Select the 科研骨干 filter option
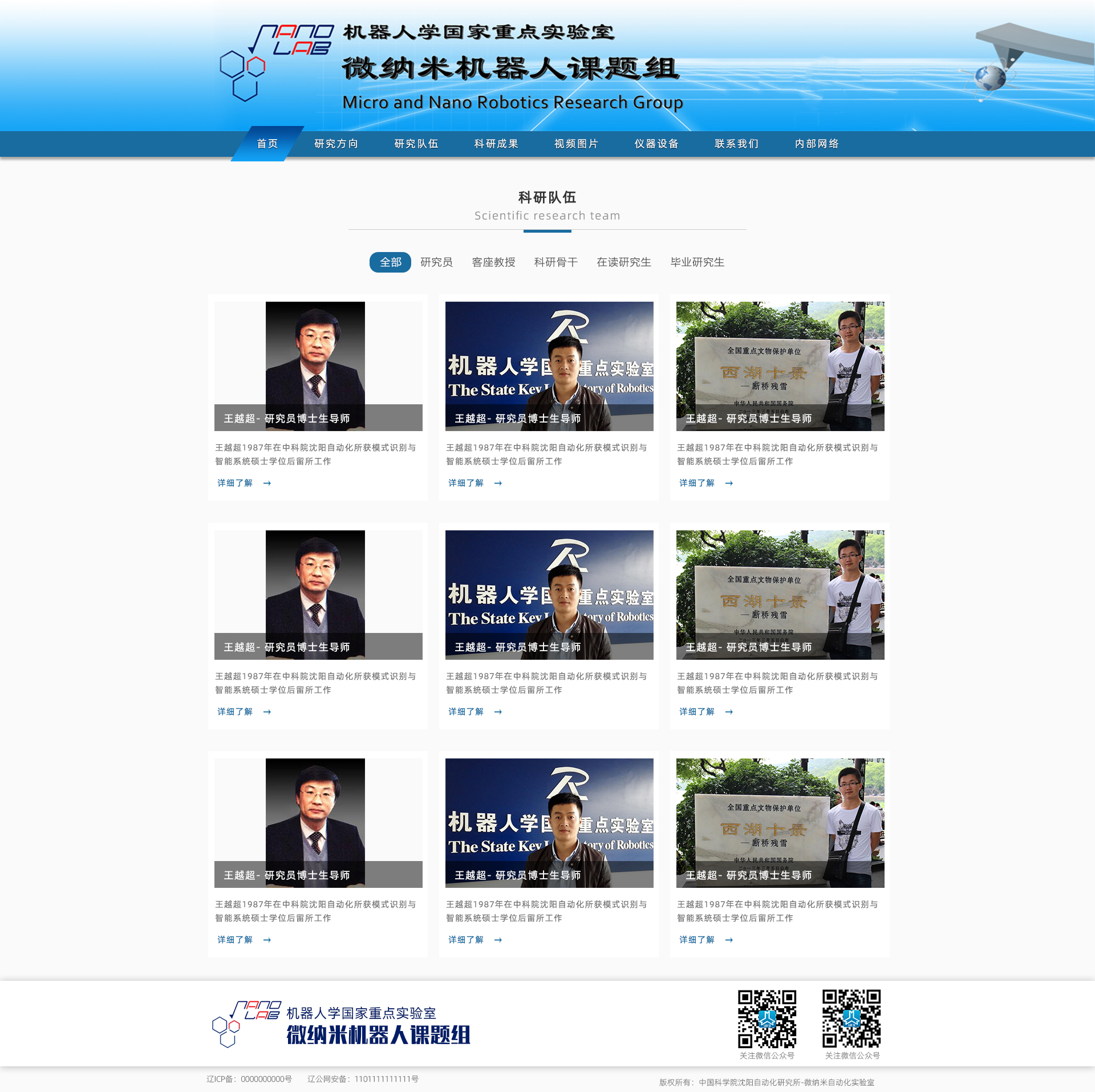The width and height of the screenshot is (1095, 1092). point(555,262)
